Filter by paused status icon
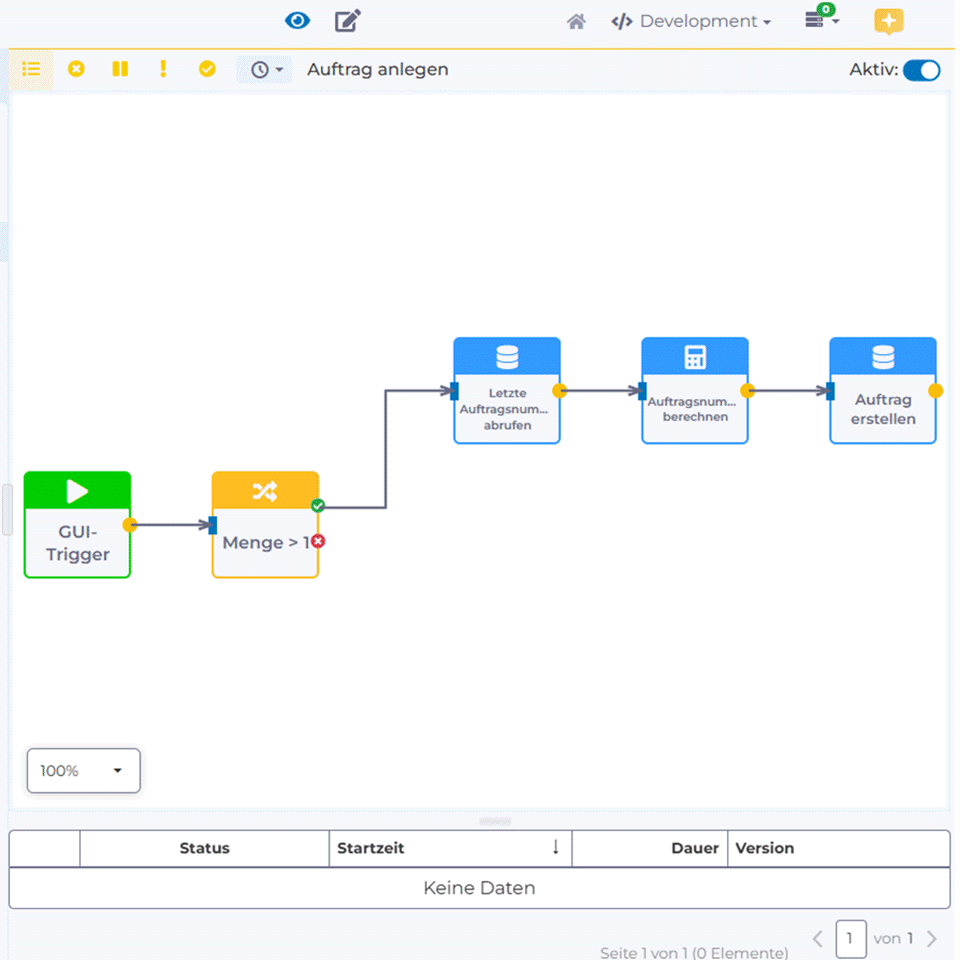Viewport: 960px width, 960px height. pyautogui.click(x=120, y=70)
